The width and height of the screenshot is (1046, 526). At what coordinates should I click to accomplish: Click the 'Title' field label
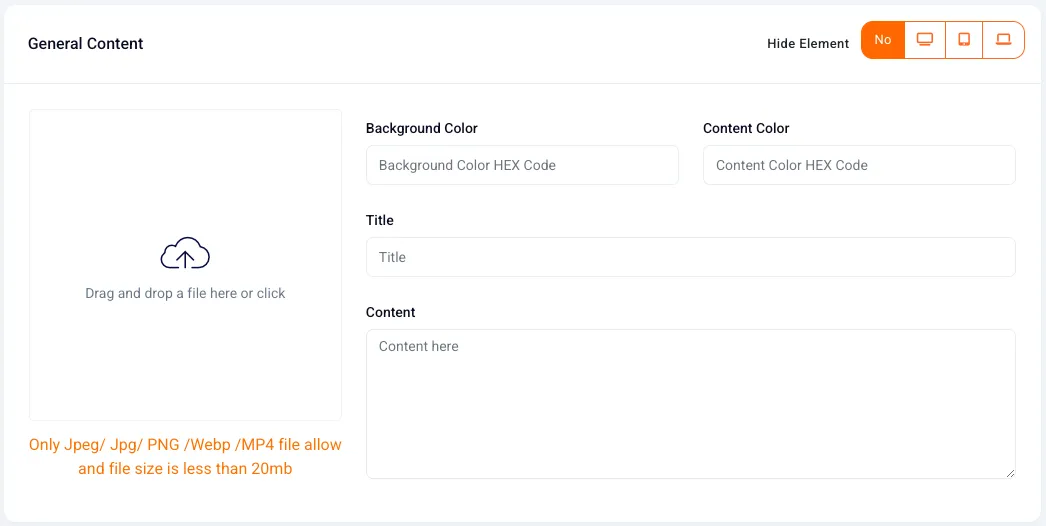click(x=380, y=220)
